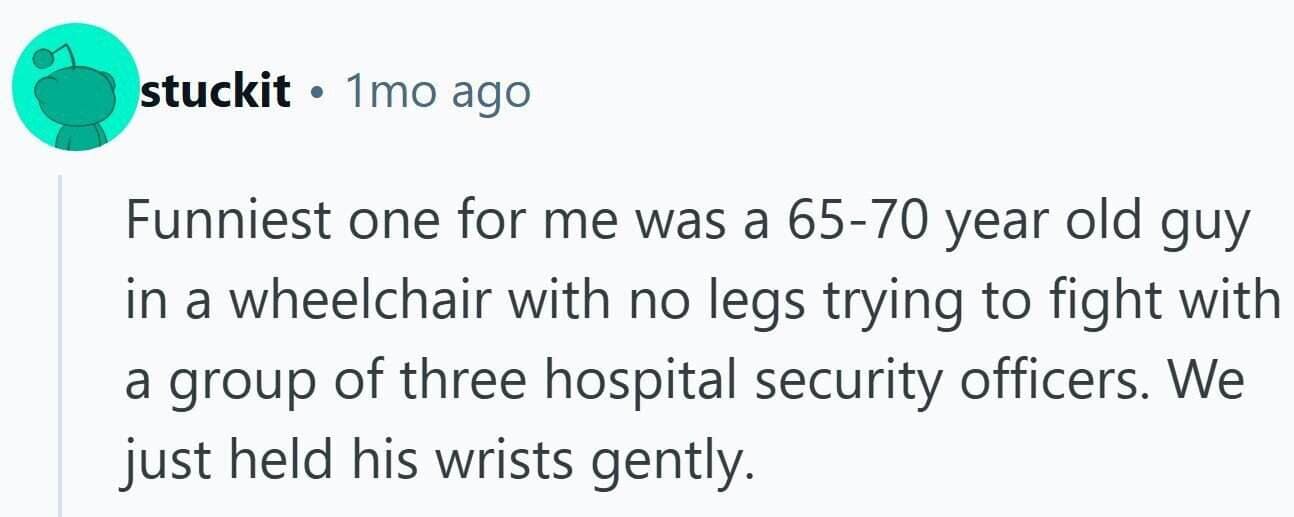The width and height of the screenshot is (1294, 517).
Task: Click the dot separator after the username
Action: tap(318, 93)
